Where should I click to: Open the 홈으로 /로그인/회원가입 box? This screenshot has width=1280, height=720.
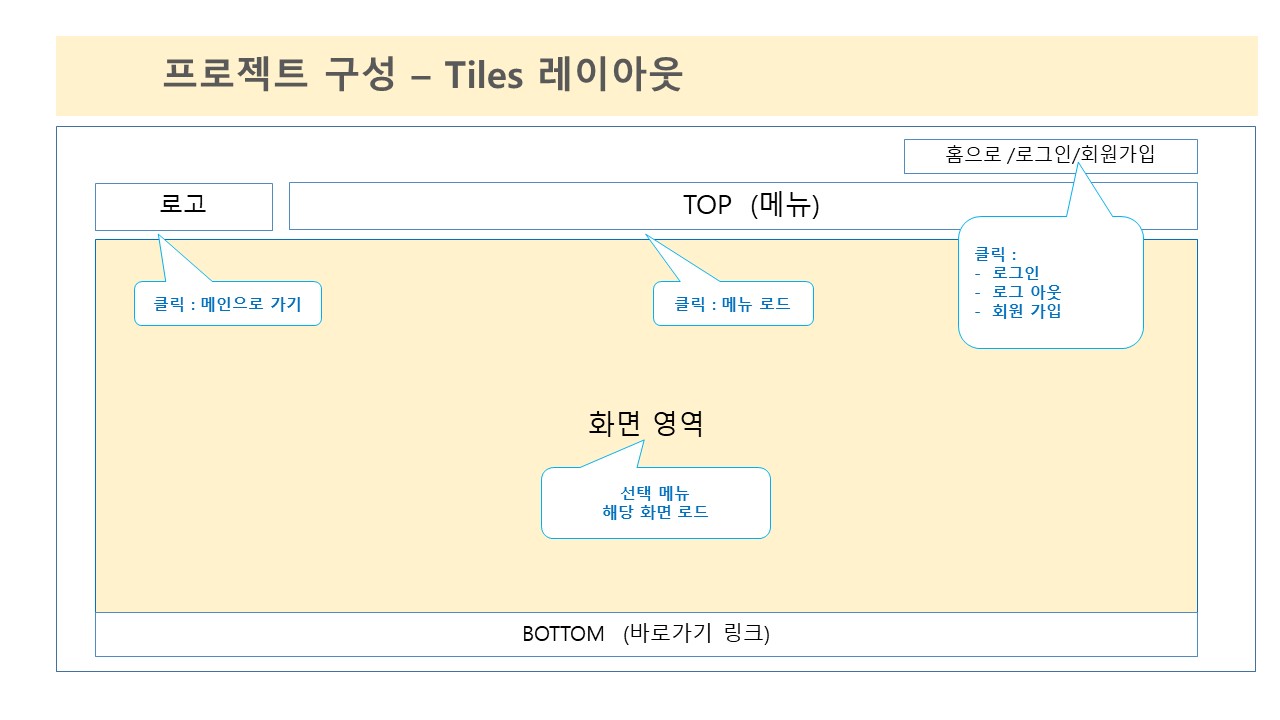pyautogui.click(x=1051, y=156)
